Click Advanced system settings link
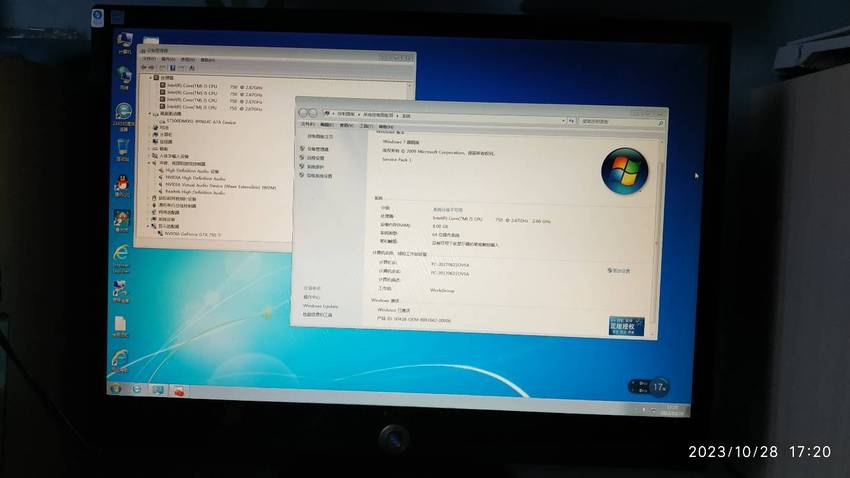Viewport: 850px width, 478px height. pyautogui.click(x=319, y=176)
